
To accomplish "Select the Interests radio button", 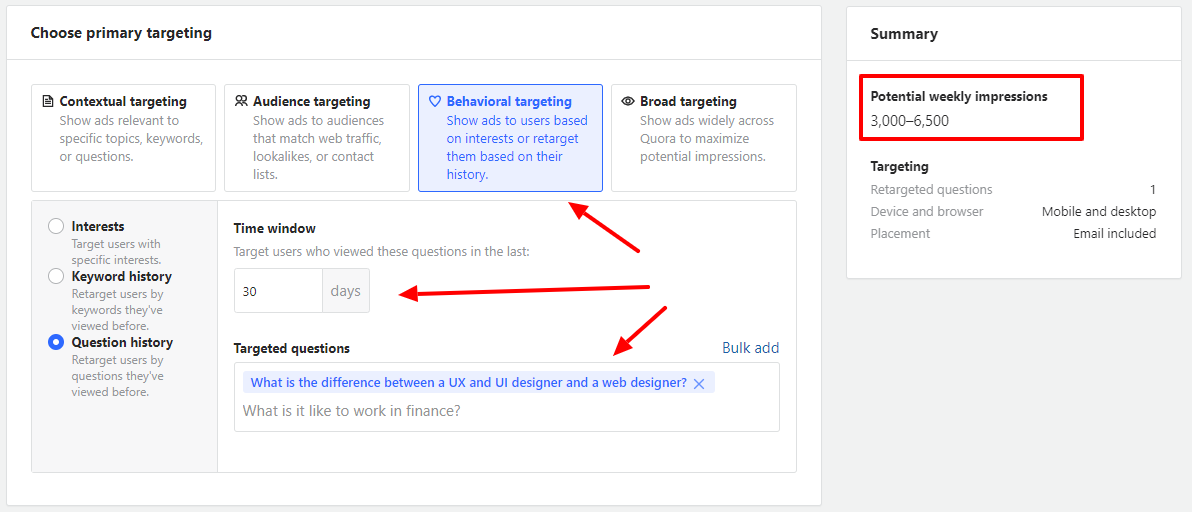I will (56, 227).
